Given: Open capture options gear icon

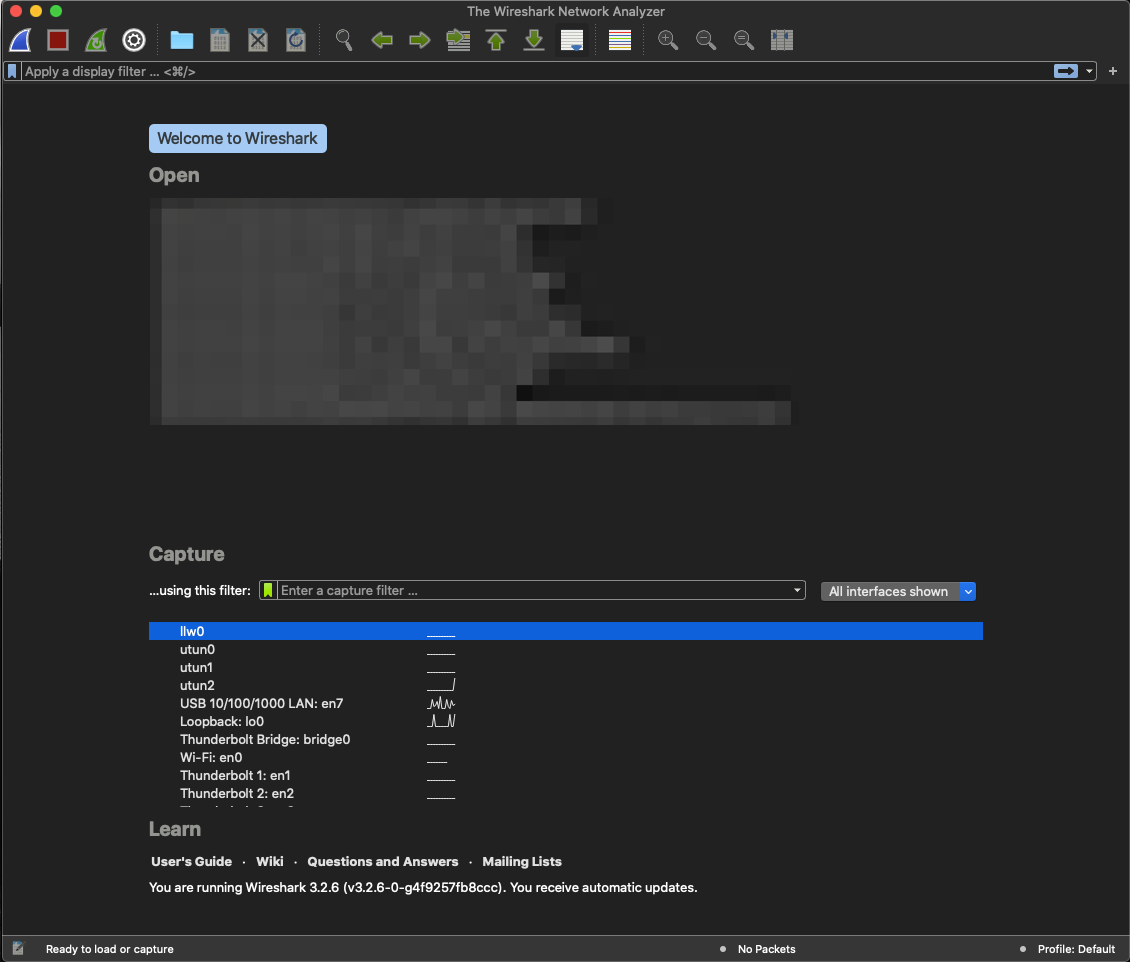Looking at the screenshot, I should coord(133,40).
